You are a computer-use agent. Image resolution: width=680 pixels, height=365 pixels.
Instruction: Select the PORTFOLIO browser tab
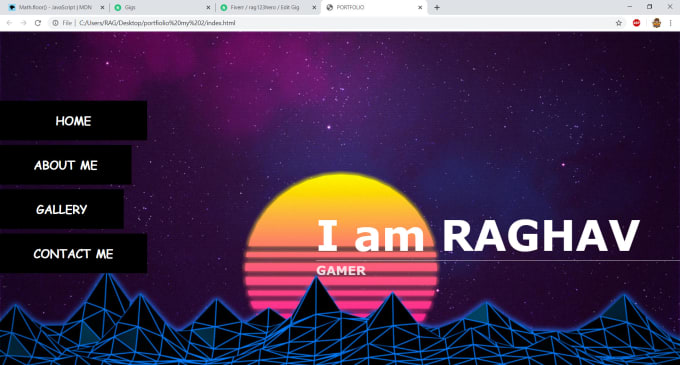(373, 7)
